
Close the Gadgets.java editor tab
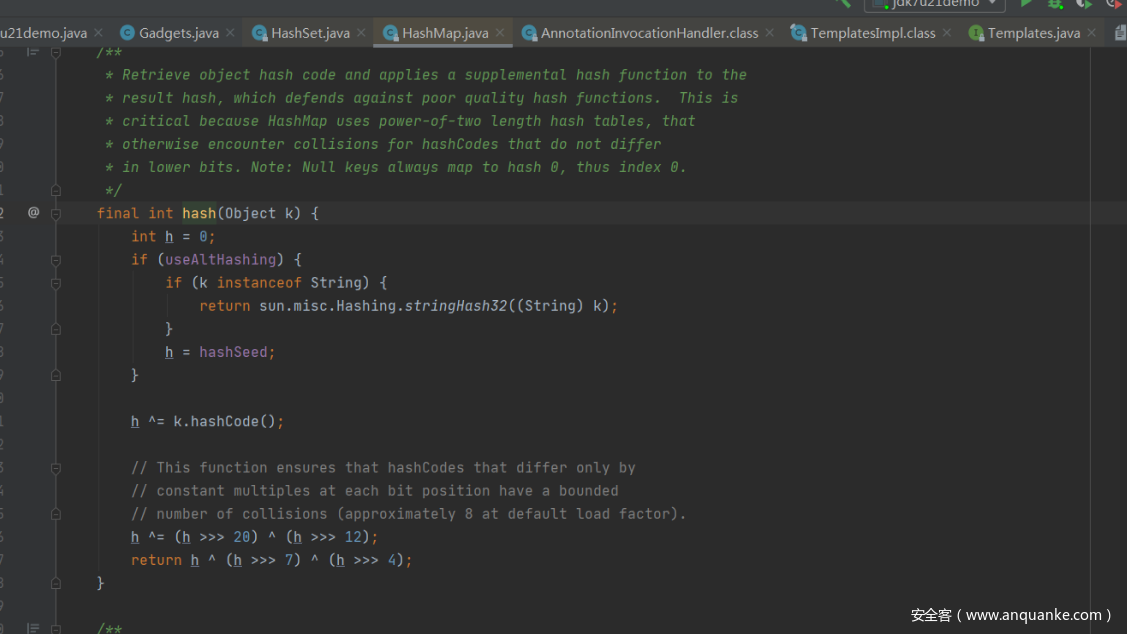230,33
